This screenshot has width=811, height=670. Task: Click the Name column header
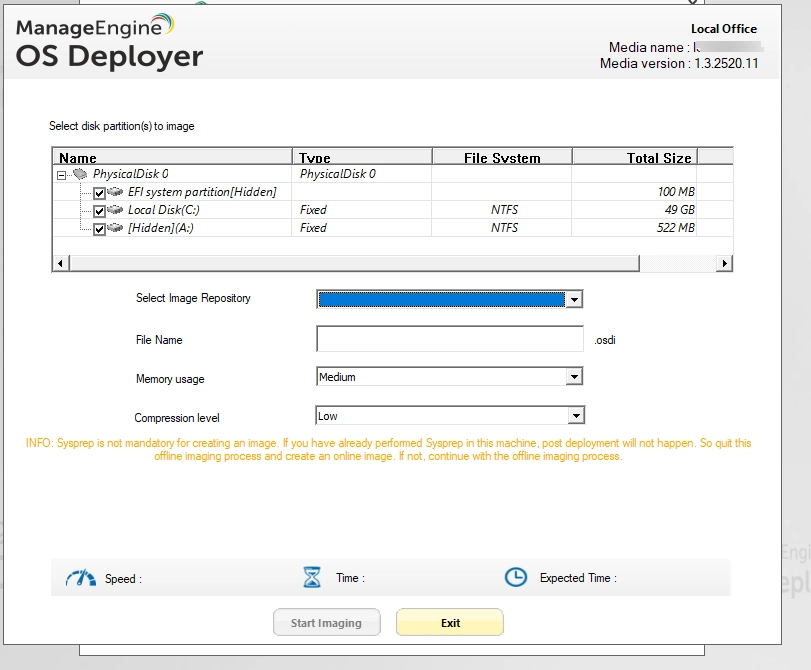(172, 157)
